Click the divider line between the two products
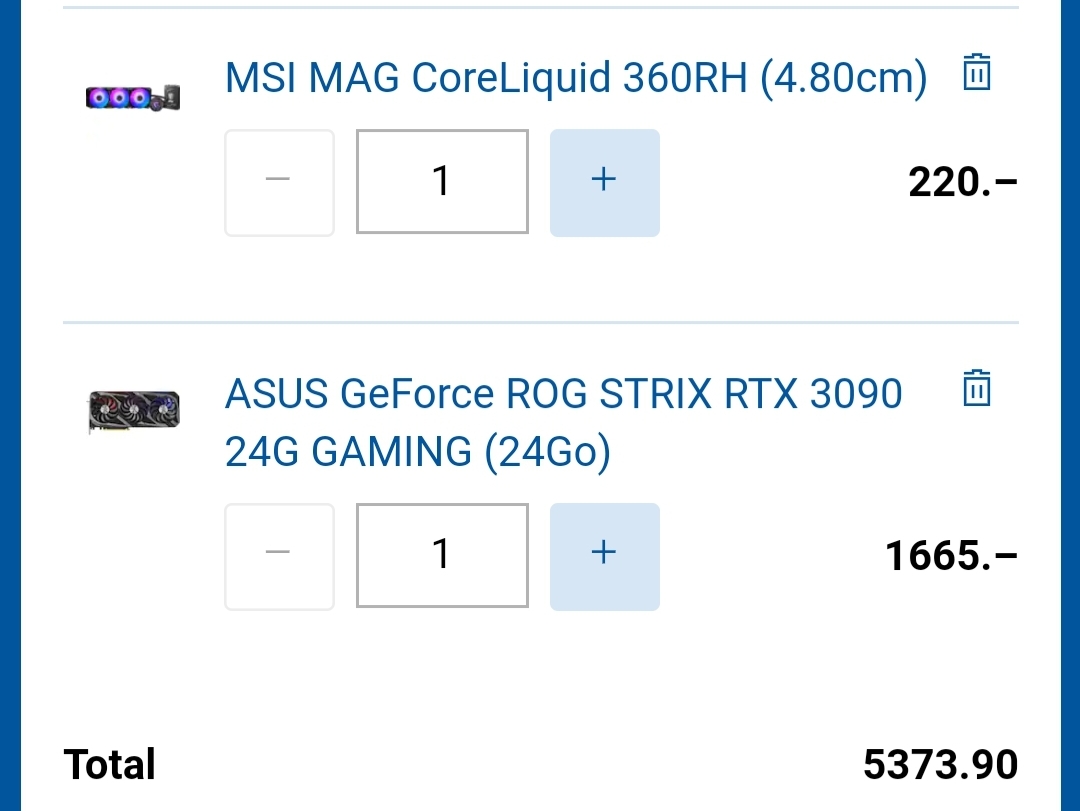Viewport: 1080px width, 811px height. point(540,323)
